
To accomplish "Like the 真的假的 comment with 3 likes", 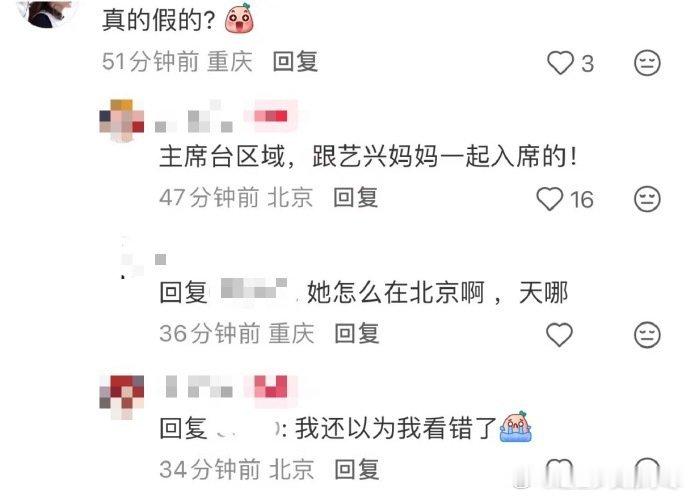I will [x=560, y=63].
